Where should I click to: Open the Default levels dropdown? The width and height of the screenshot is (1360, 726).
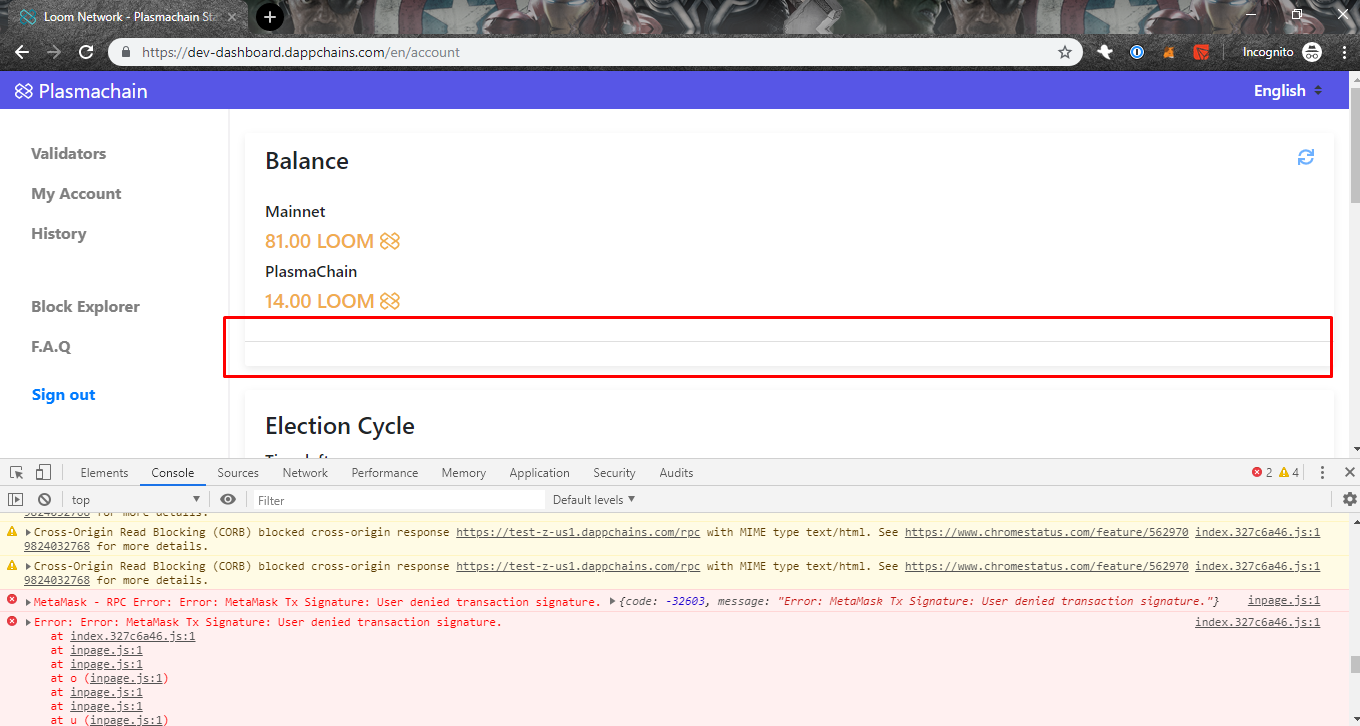pyautogui.click(x=594, y=498)
